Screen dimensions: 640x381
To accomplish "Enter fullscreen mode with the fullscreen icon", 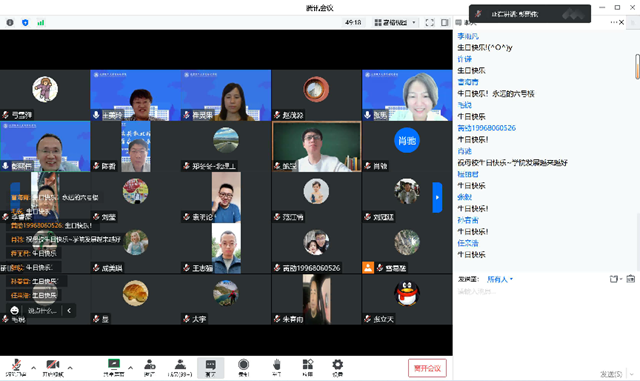I will point(430,22).
